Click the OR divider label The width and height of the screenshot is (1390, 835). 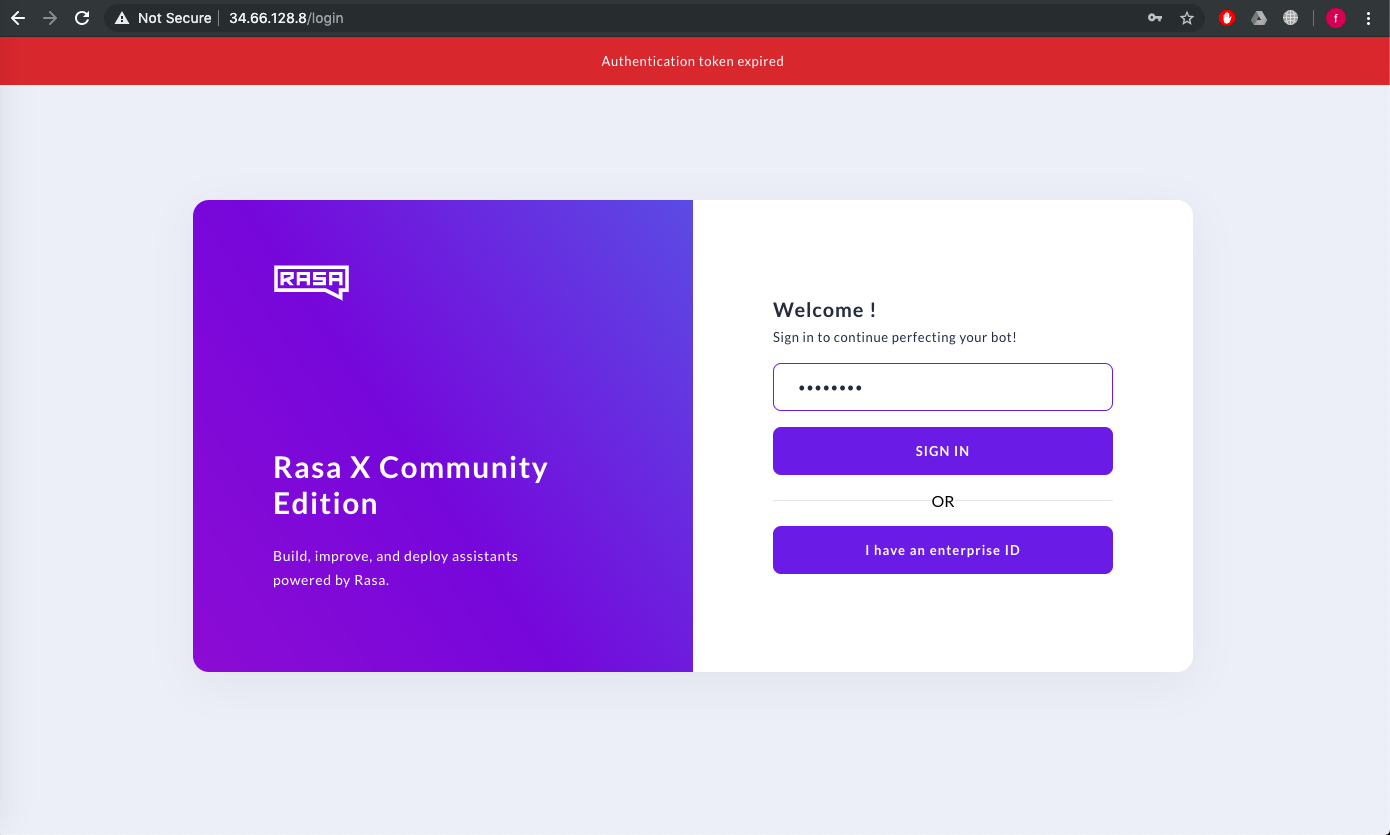(942, 501)
